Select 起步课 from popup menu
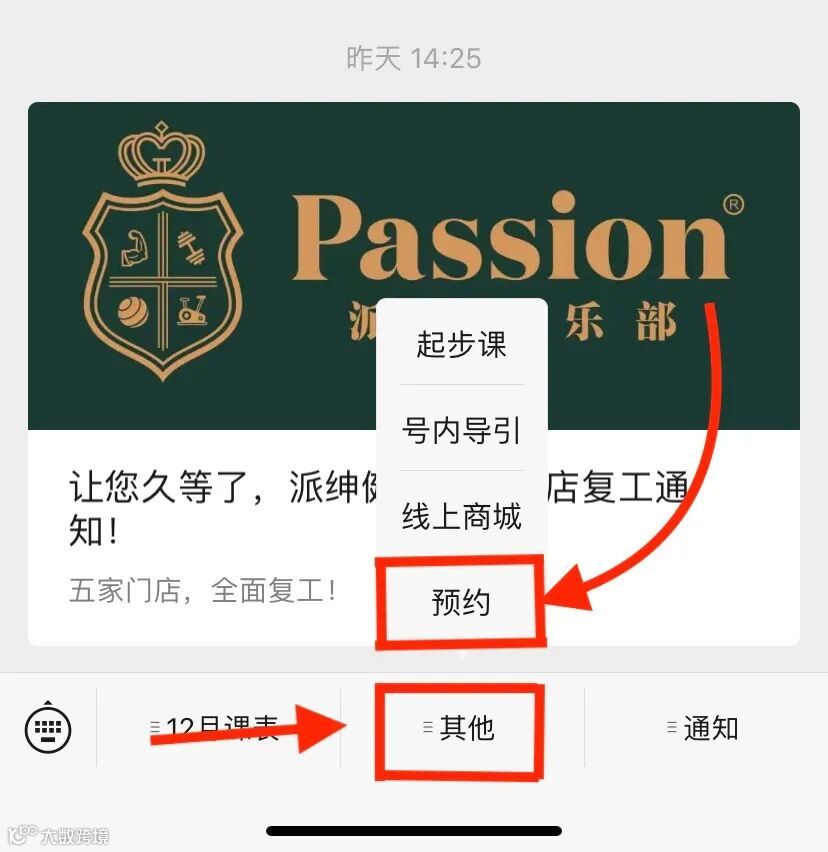The width and height of the screenshot is (828, 852). [x=461, y=344]
